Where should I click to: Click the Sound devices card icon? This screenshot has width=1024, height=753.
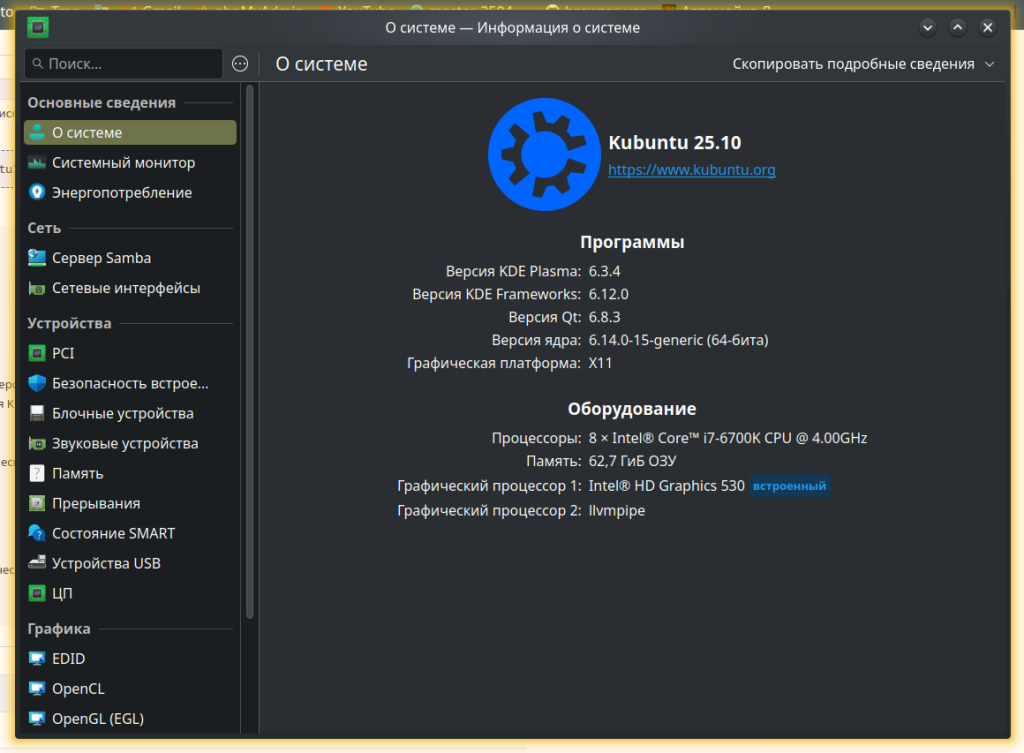(37, 443)
